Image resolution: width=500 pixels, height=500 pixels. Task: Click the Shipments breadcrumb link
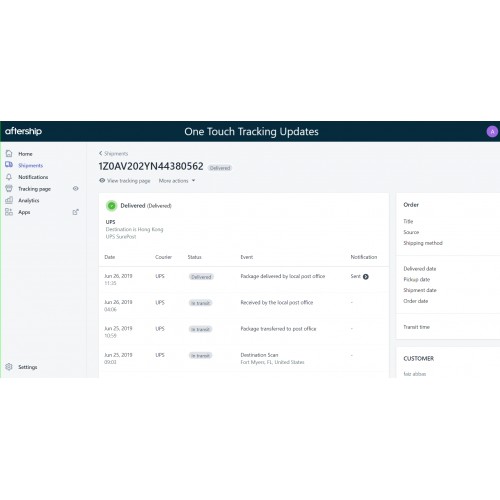[116, 154]
